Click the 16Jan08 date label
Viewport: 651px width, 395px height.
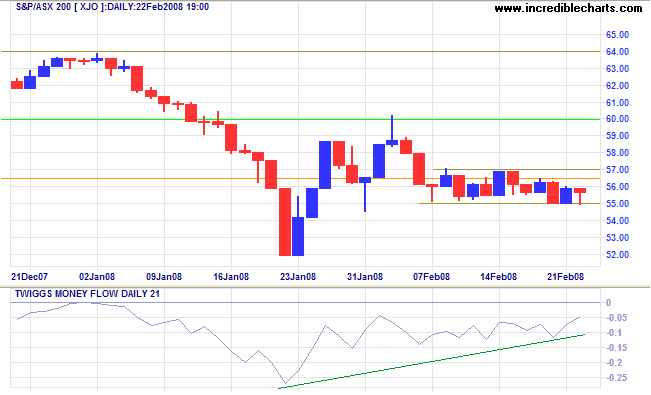tap(231, 277)
